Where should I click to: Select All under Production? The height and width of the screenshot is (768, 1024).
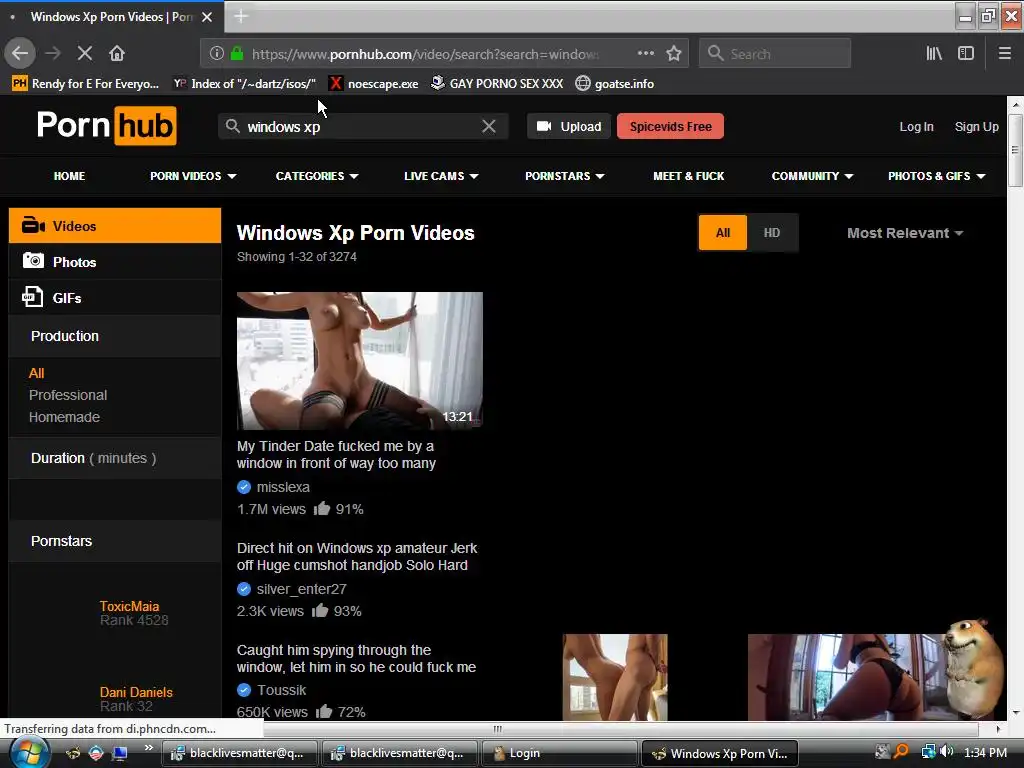37,374
